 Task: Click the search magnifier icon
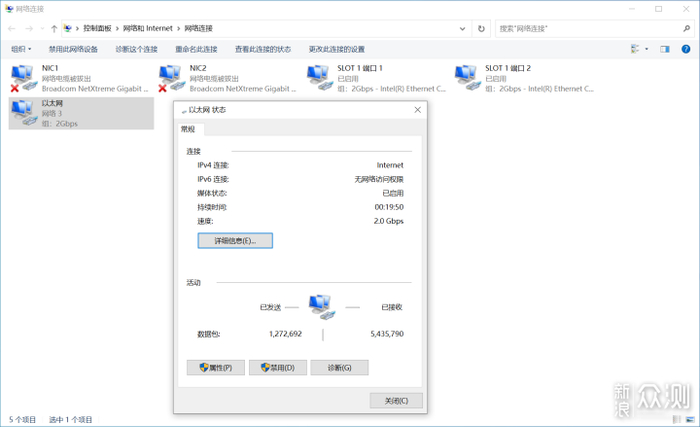(x=687, y=29)
